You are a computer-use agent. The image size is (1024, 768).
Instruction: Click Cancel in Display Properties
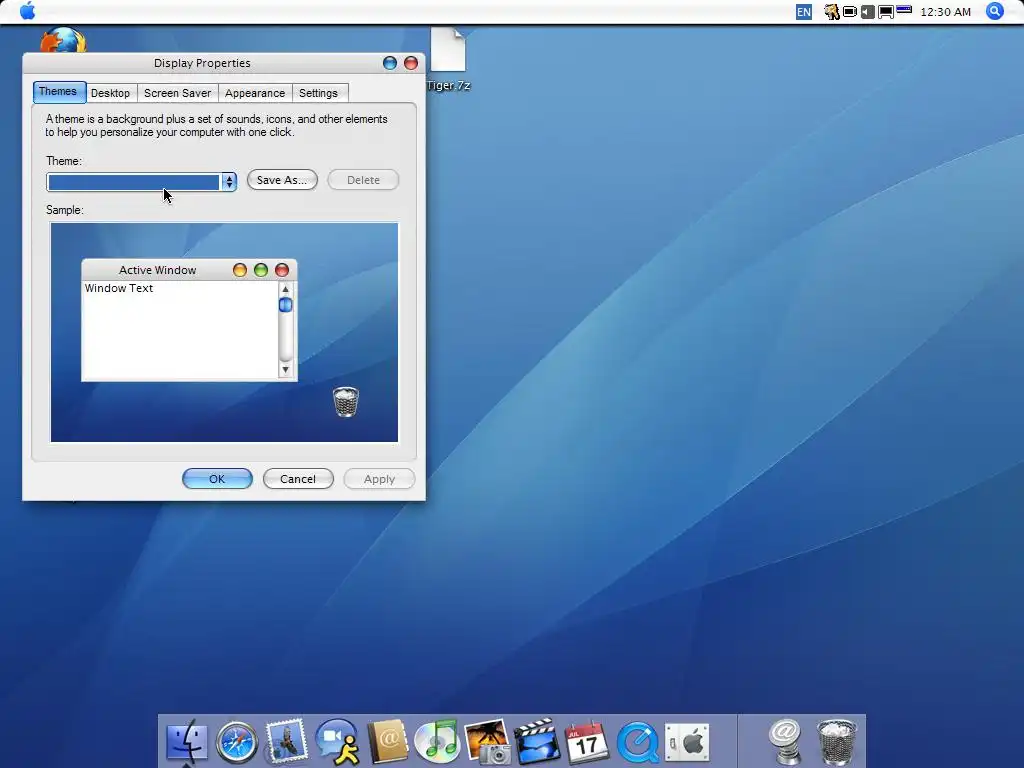298,479
